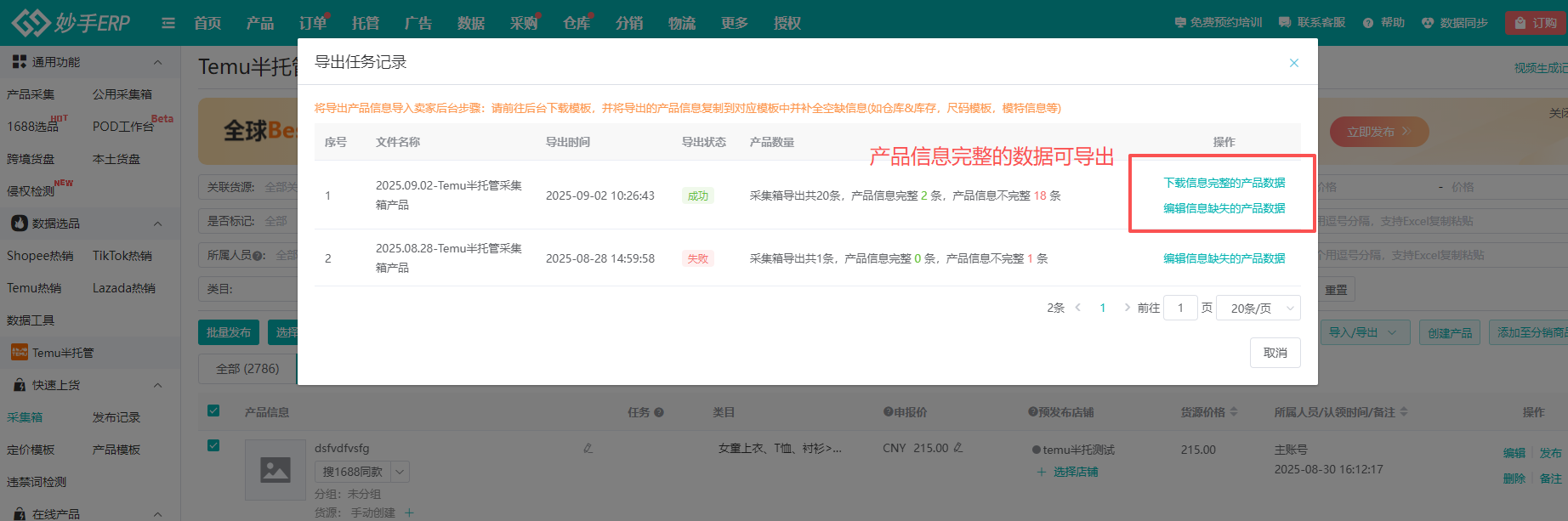The height and width of the screenshot is (521, 1568).
Task: Click the 取消 button
Action: tap(1275, 353)
